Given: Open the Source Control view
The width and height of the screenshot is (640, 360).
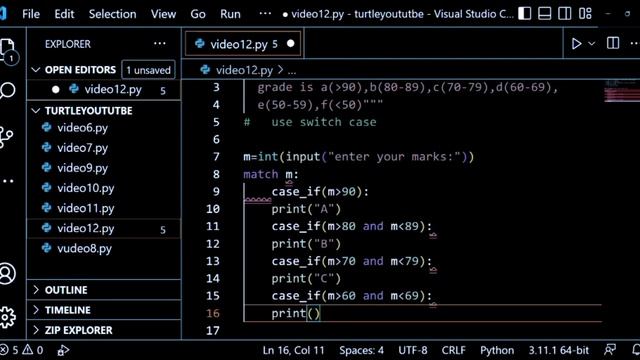Looking at the screenshot, I should coord(7,137).
